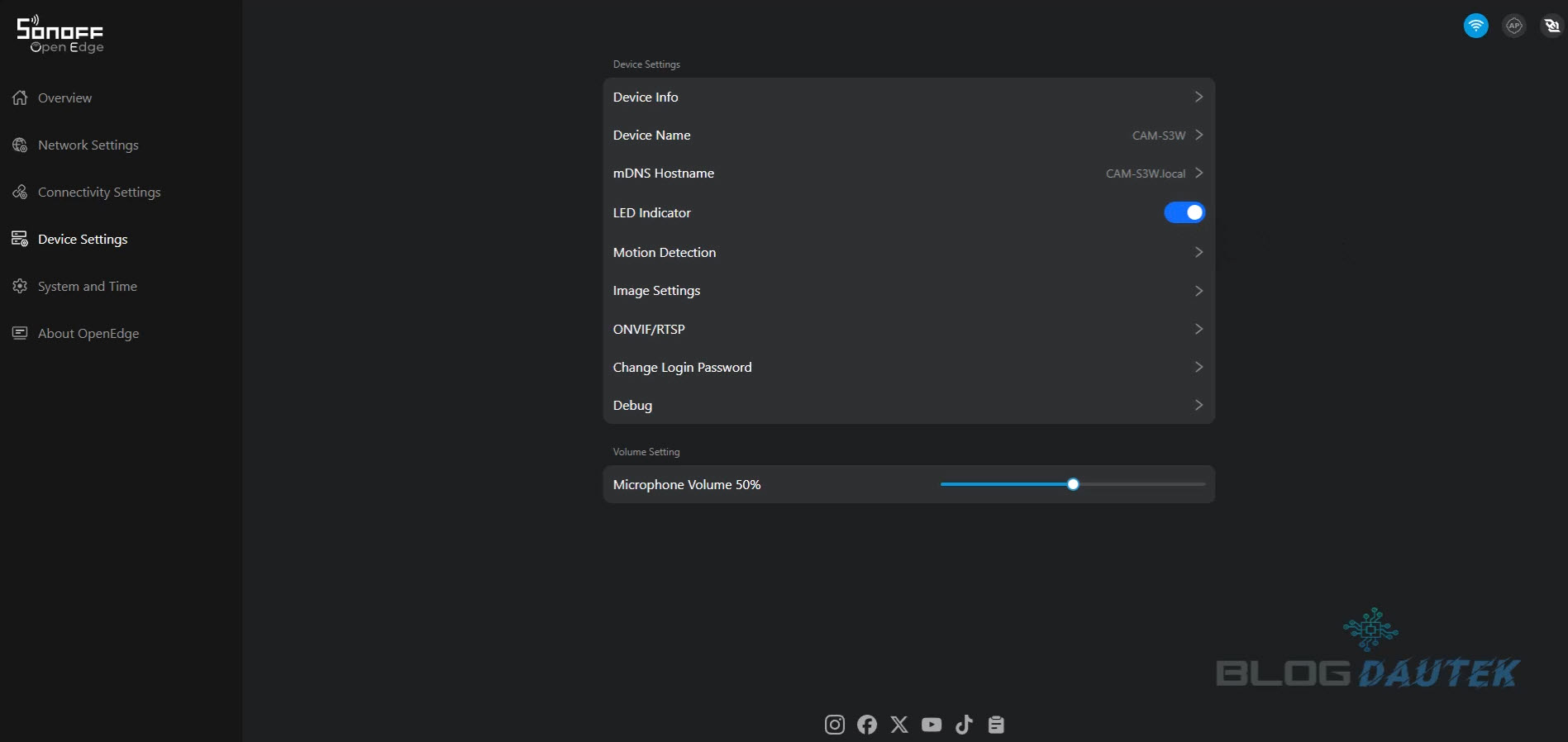The width and height of the screenshot is (1568, 742).
Task: Open the Instagram link in the footer
Action: pyautogui.click(x=835, y=725)
